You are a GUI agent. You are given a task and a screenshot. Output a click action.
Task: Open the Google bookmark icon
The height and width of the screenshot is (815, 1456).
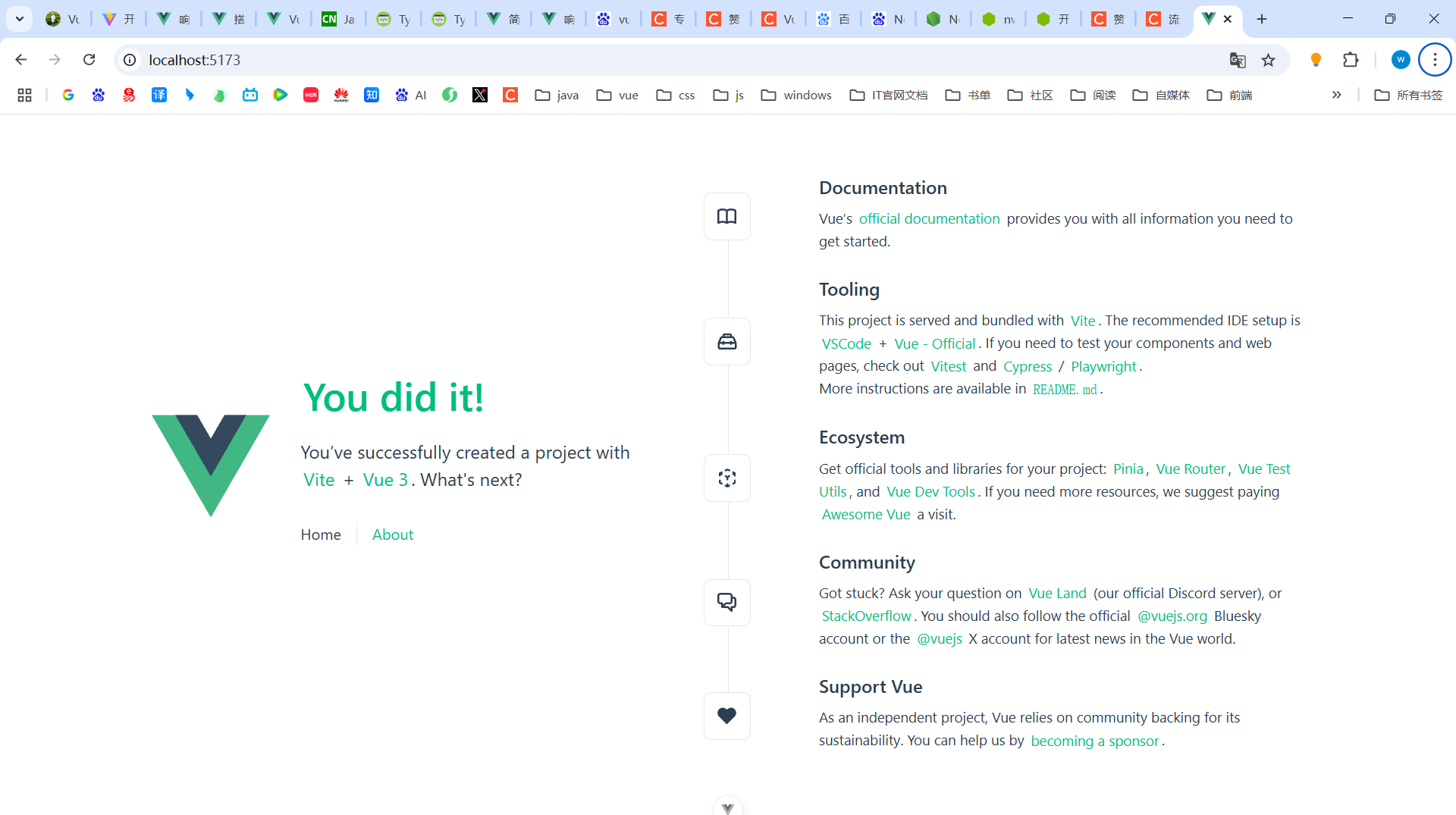pyautogui.click(x=67, y=95)
